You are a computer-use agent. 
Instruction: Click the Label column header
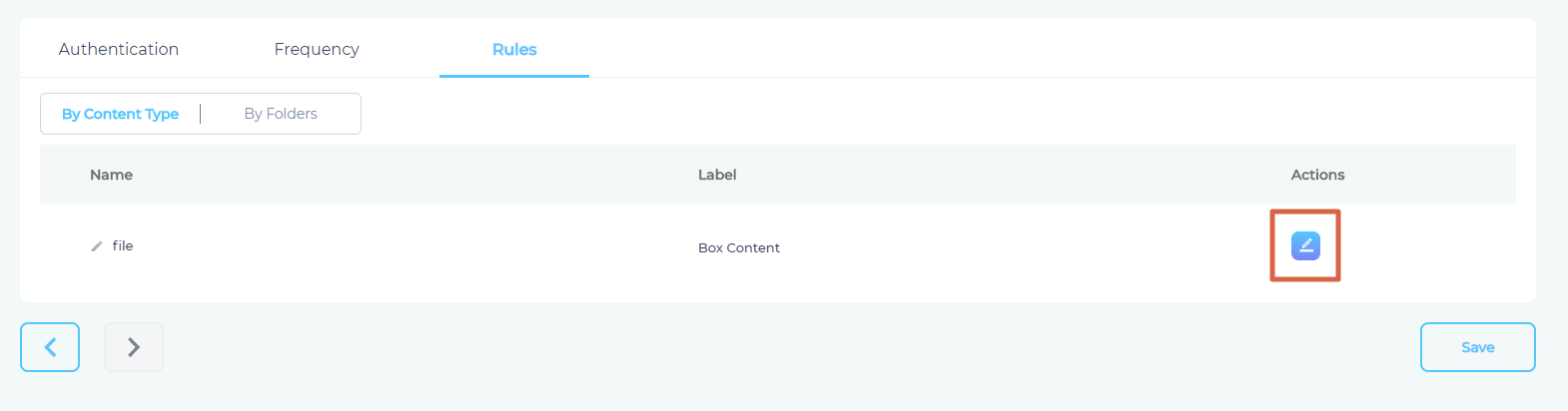tap(717, 175)
